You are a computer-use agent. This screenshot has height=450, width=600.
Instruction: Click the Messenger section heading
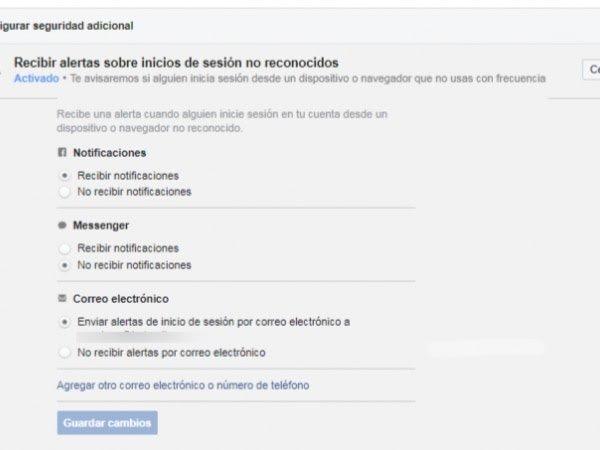coord(101,225)
